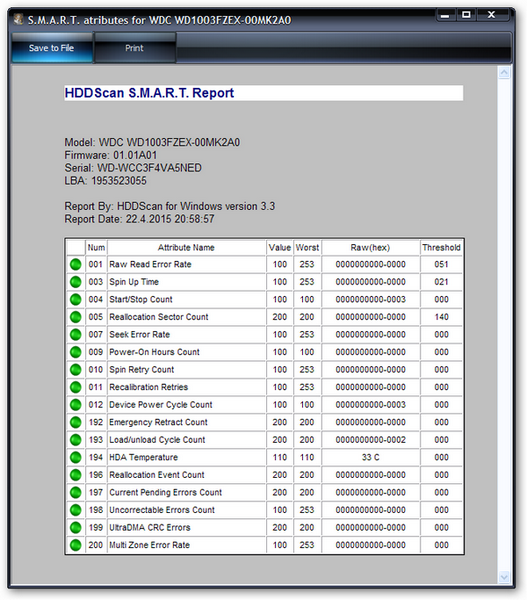
Task: Click the scrollbar down arrow
Action: click(504, 577)
